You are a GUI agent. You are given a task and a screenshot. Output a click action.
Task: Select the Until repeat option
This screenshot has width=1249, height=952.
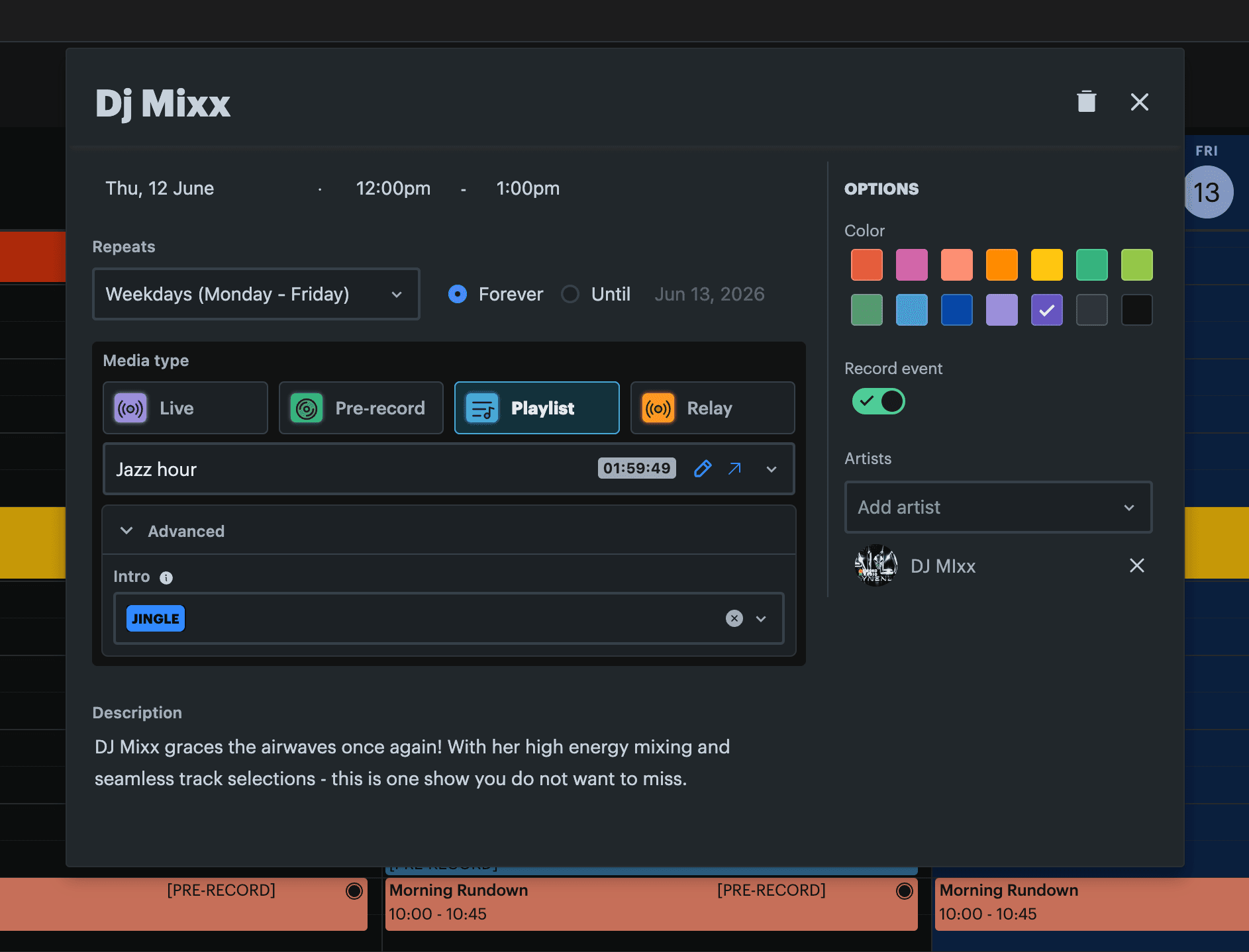coord(570,294)
